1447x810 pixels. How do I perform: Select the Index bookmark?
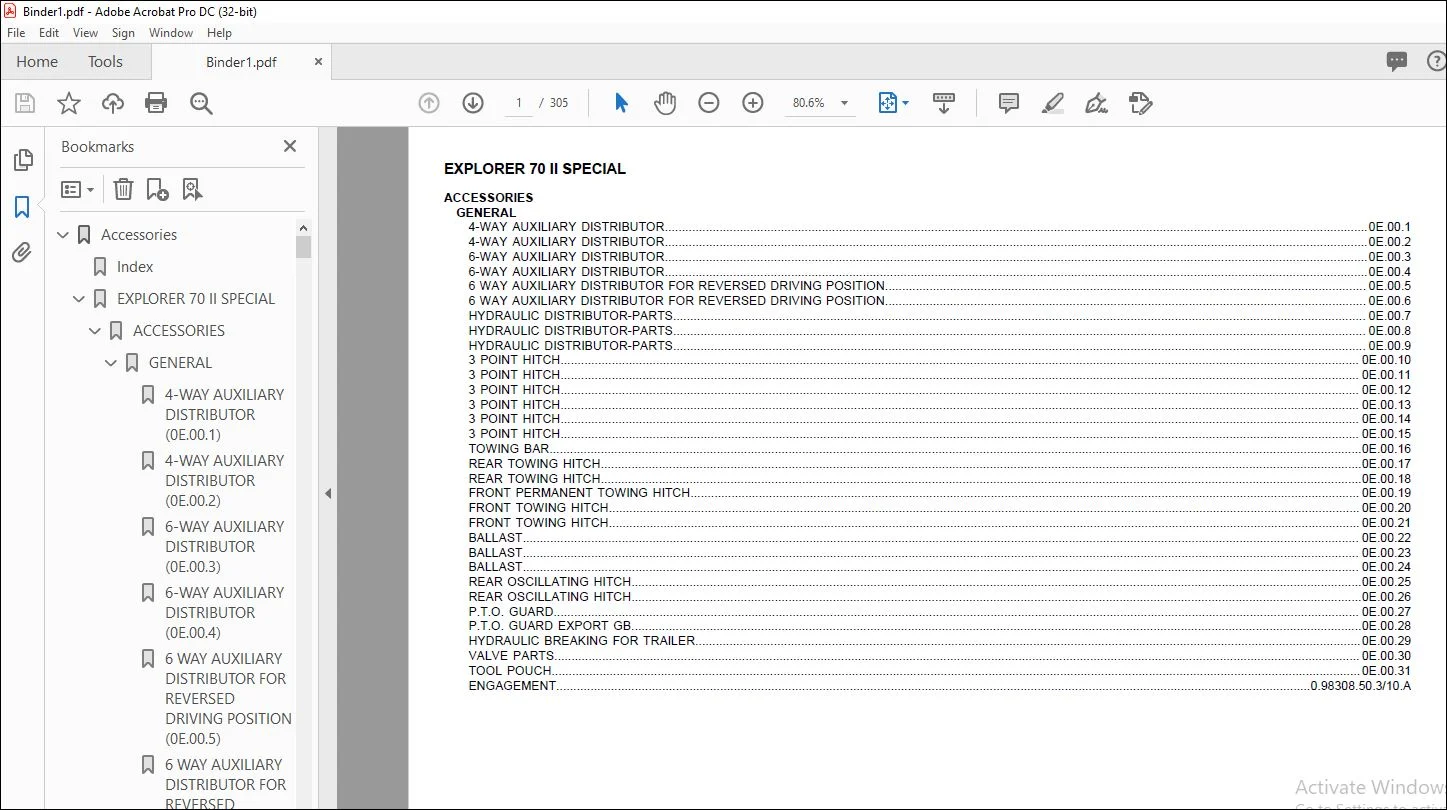[135, 267]
